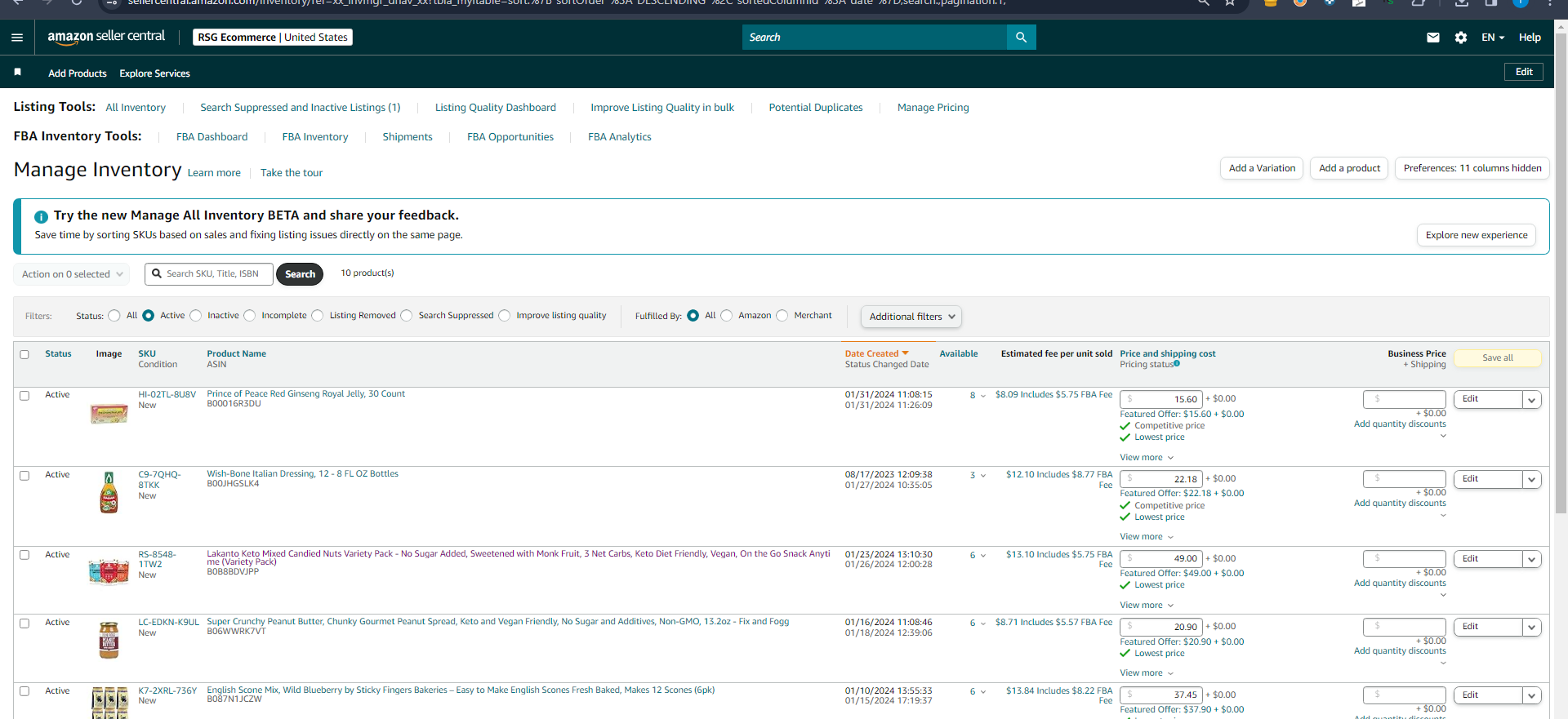Open the Prince of Peace Red Ginseng listing

[306, 394]
